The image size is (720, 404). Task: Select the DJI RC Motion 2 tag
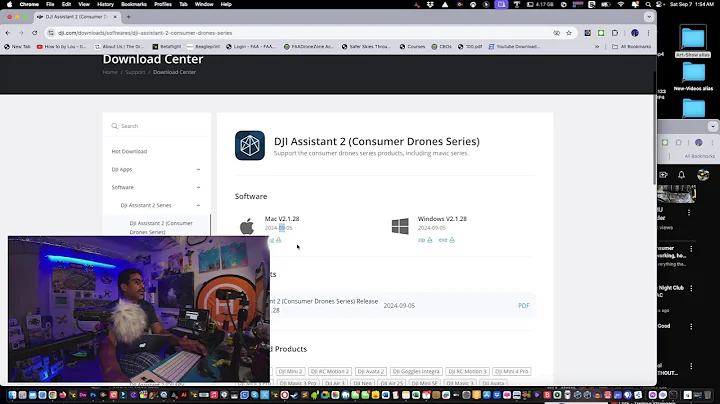click(x=330, y=371)
